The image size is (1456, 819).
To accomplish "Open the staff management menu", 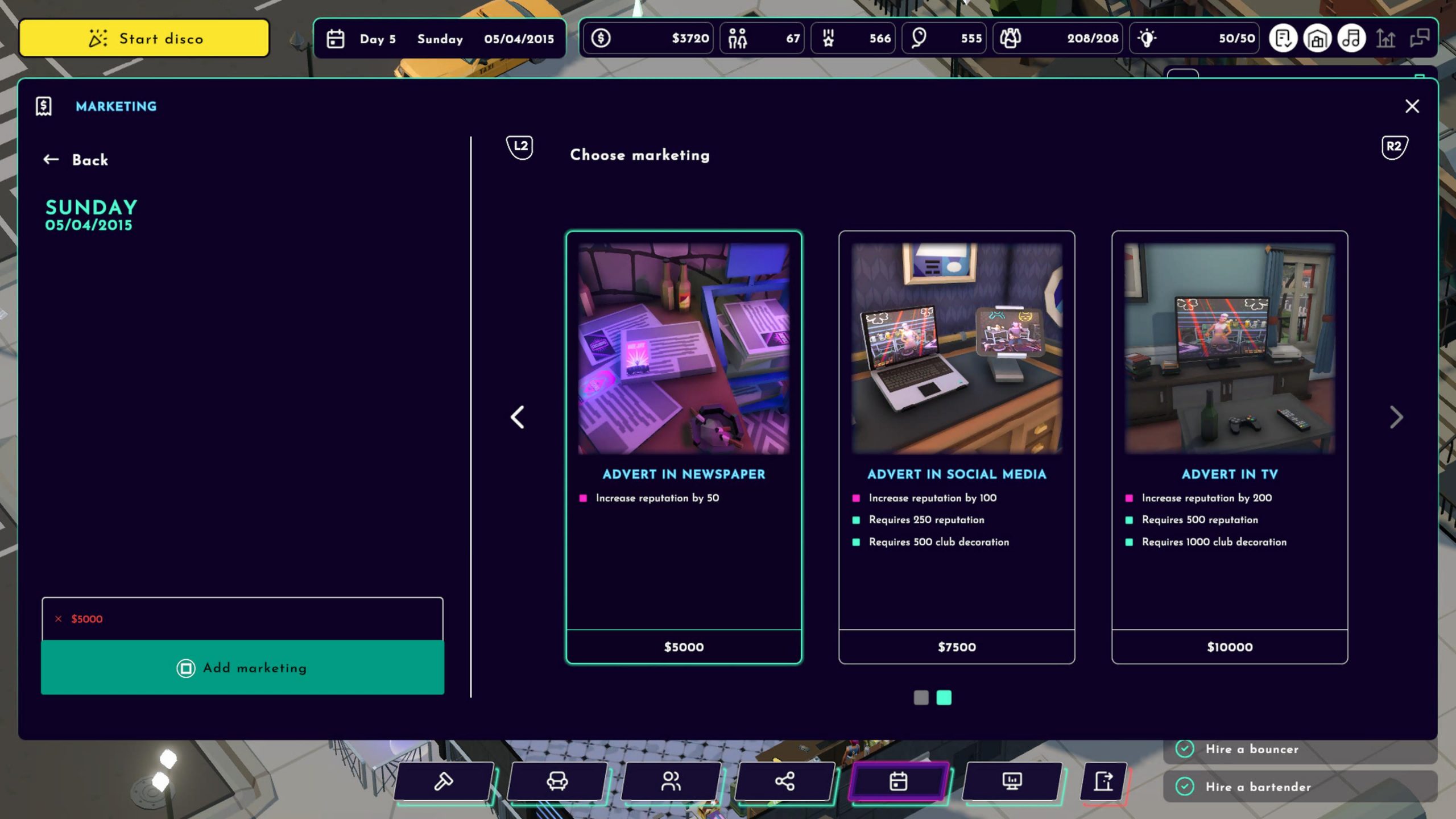I will tap(671, 781).
